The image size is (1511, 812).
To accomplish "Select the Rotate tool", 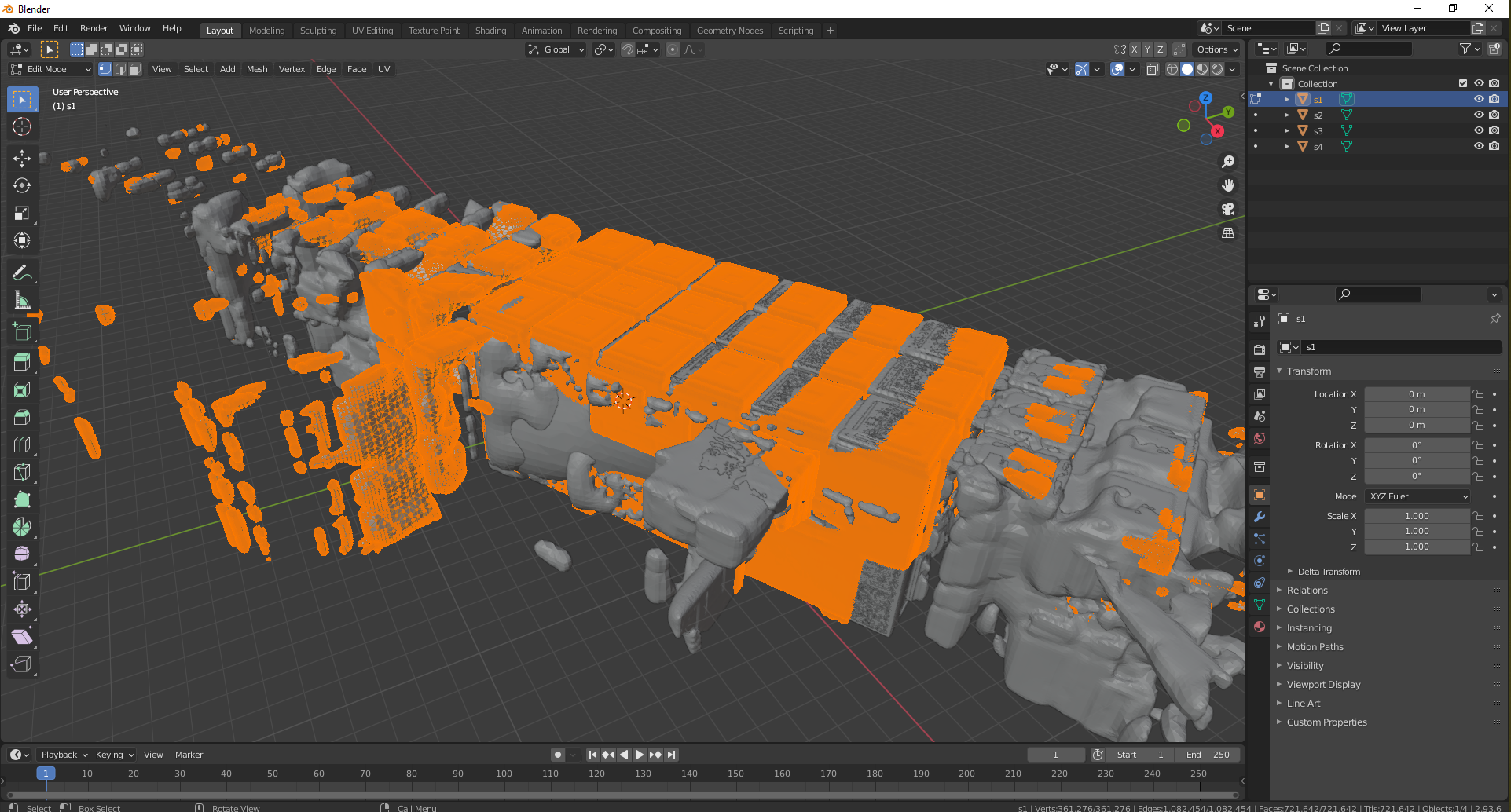I will click(22, 185).
